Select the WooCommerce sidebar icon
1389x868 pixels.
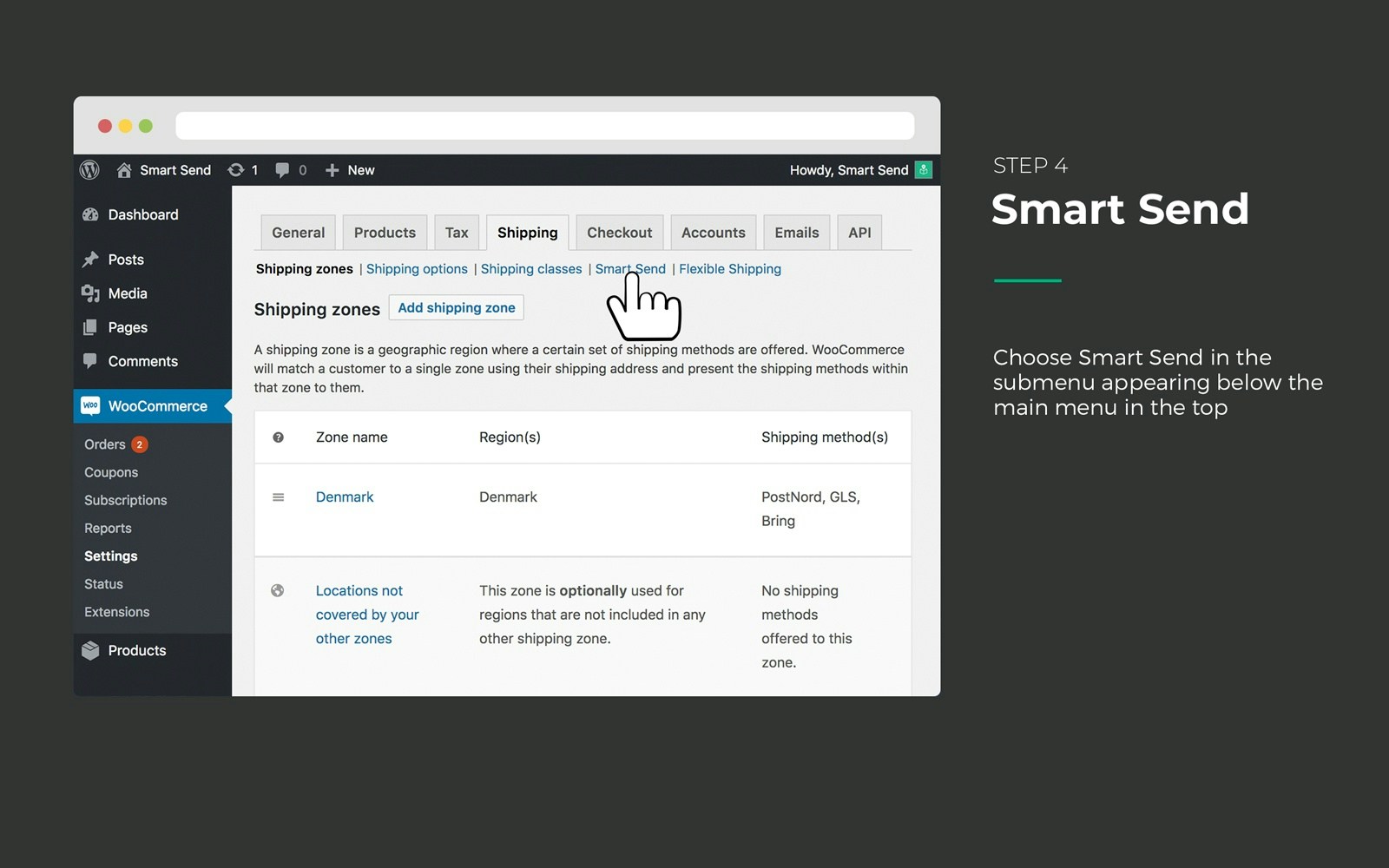pos(91,405)
